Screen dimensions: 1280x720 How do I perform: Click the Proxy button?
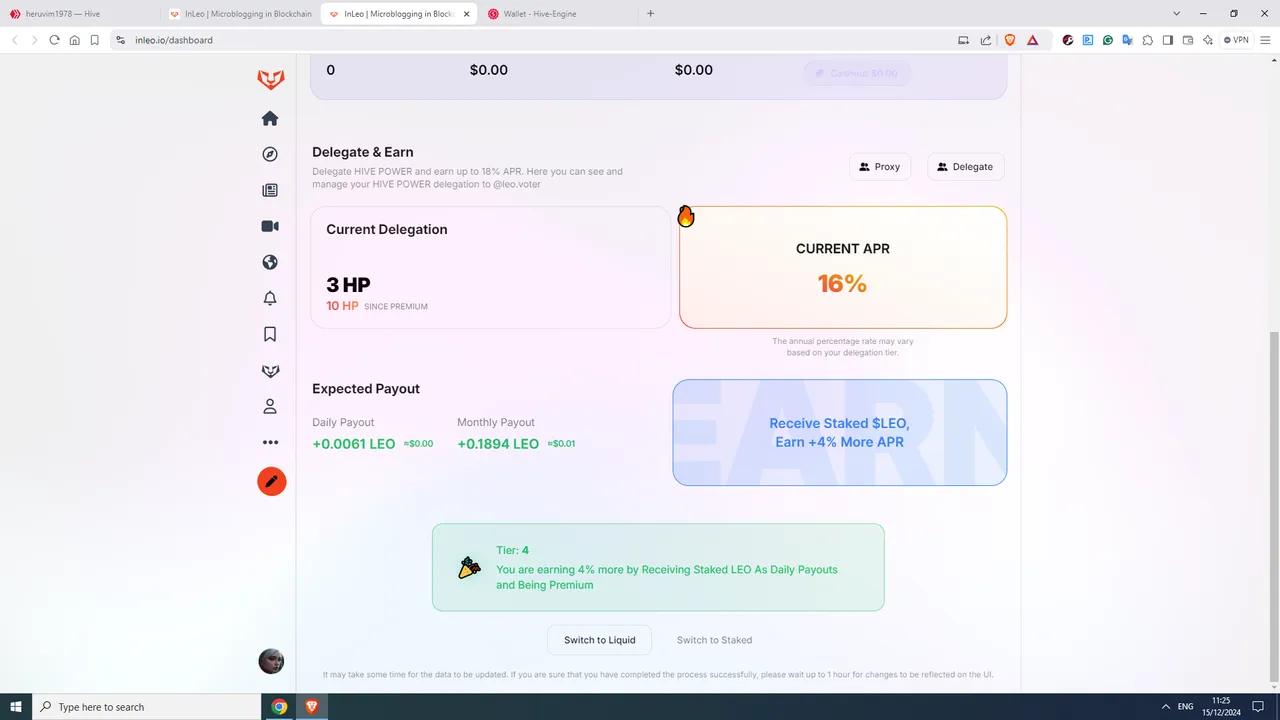pos(880,167)
